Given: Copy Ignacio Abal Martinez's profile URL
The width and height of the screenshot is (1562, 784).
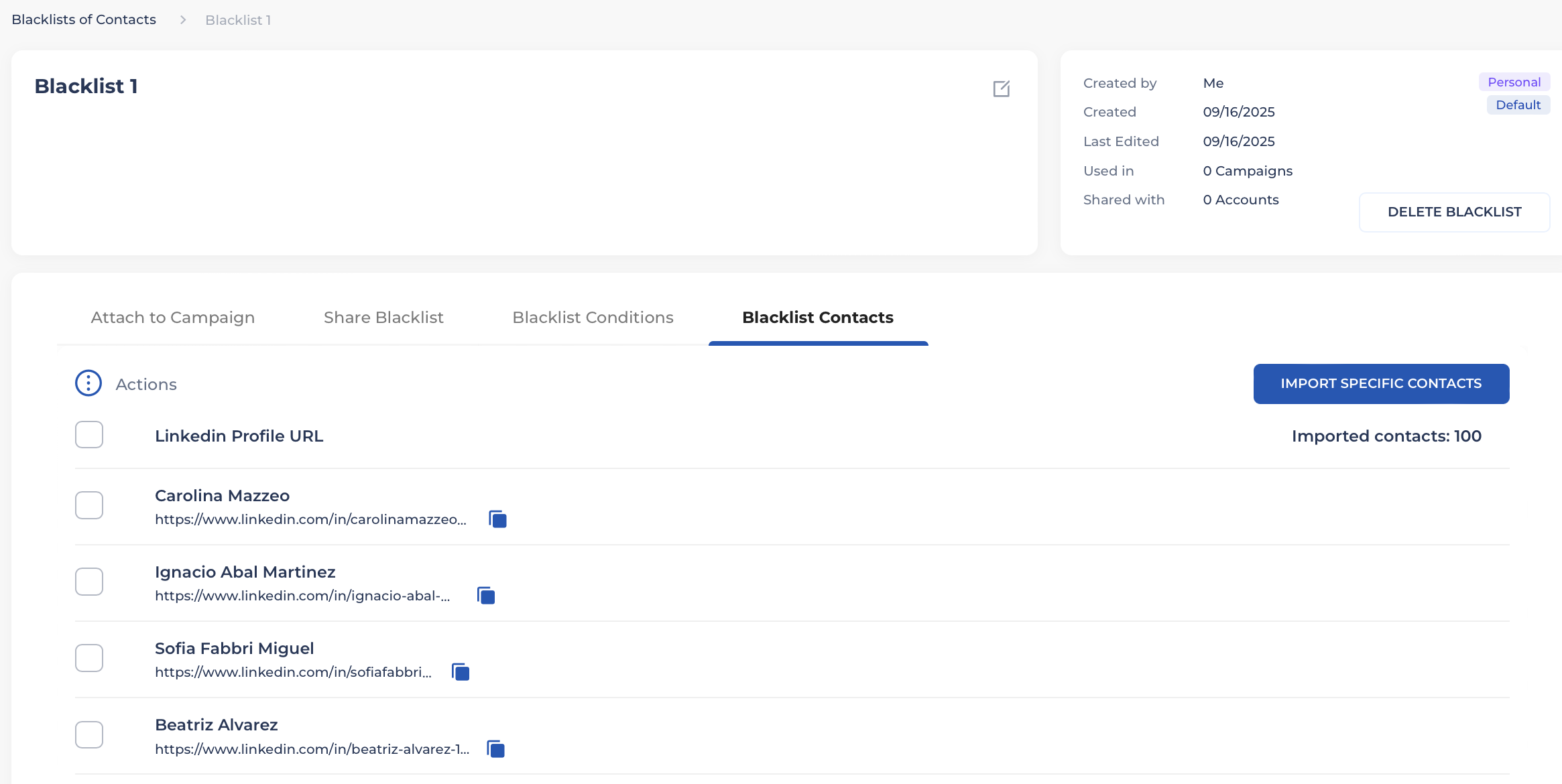Looking at the screenshot, I should (x=486, y=596).
